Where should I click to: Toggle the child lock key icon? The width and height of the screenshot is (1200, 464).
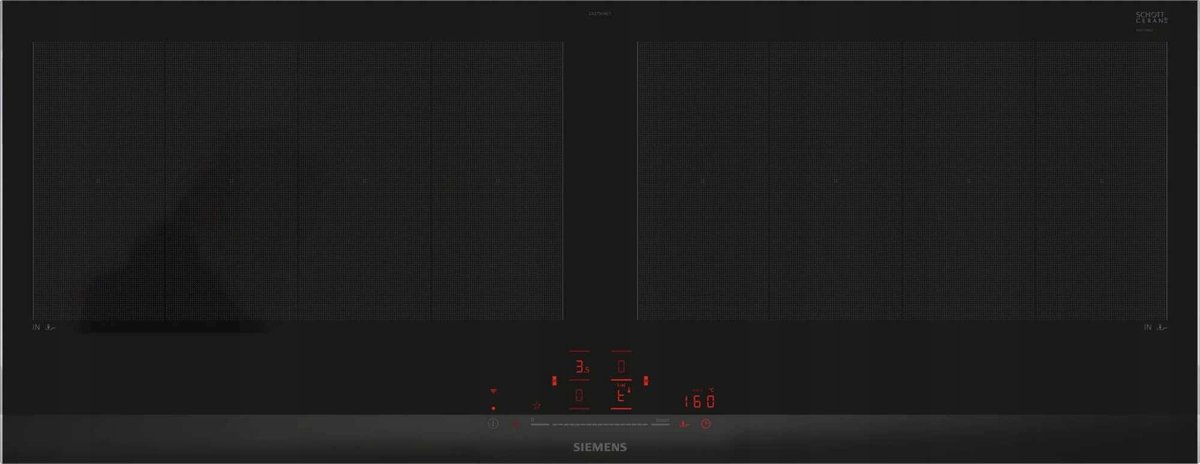point(517,424)
